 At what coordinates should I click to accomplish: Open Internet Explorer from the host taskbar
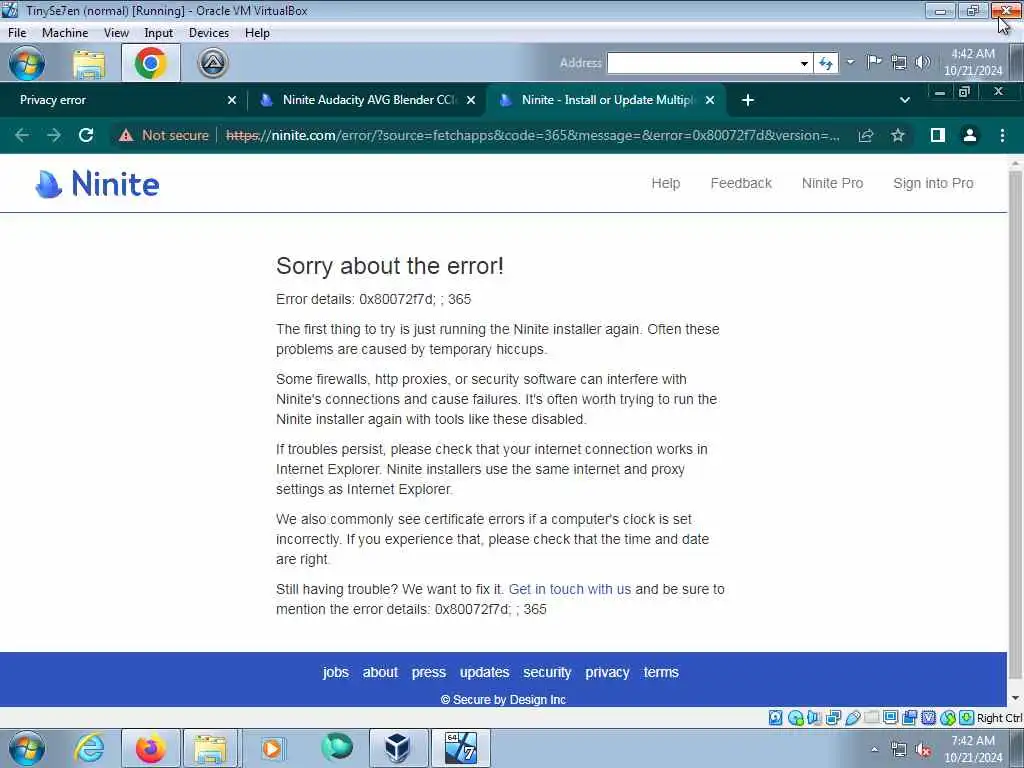pos(89,748)
